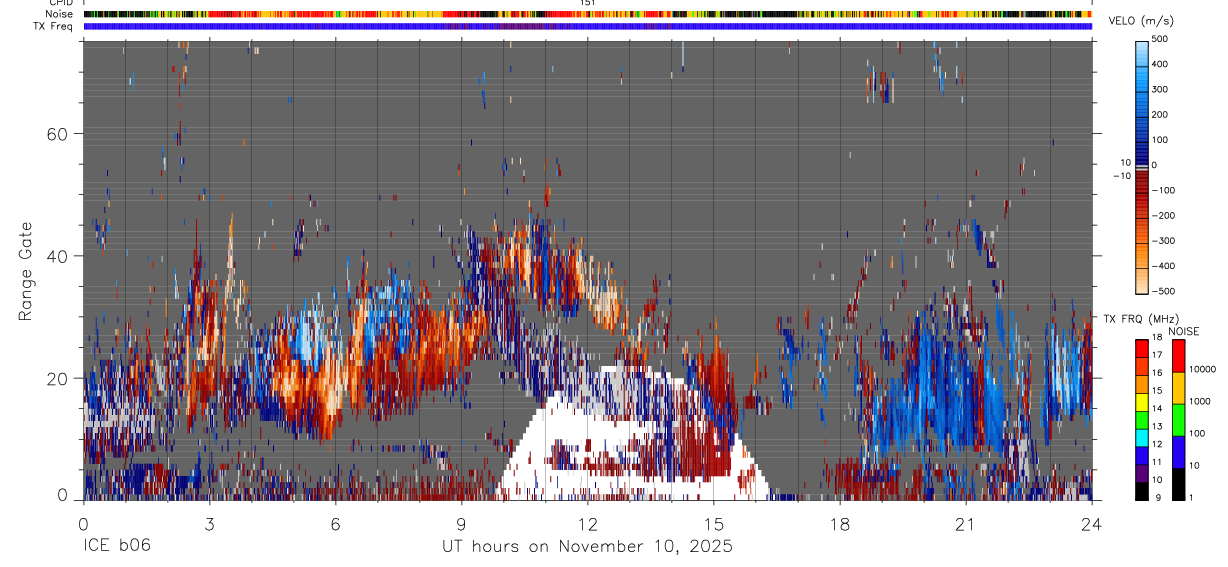Click the '17' label in the TX FRQ legend
The height and width of the screenshot is (567, 1228).
[1158, 356]
